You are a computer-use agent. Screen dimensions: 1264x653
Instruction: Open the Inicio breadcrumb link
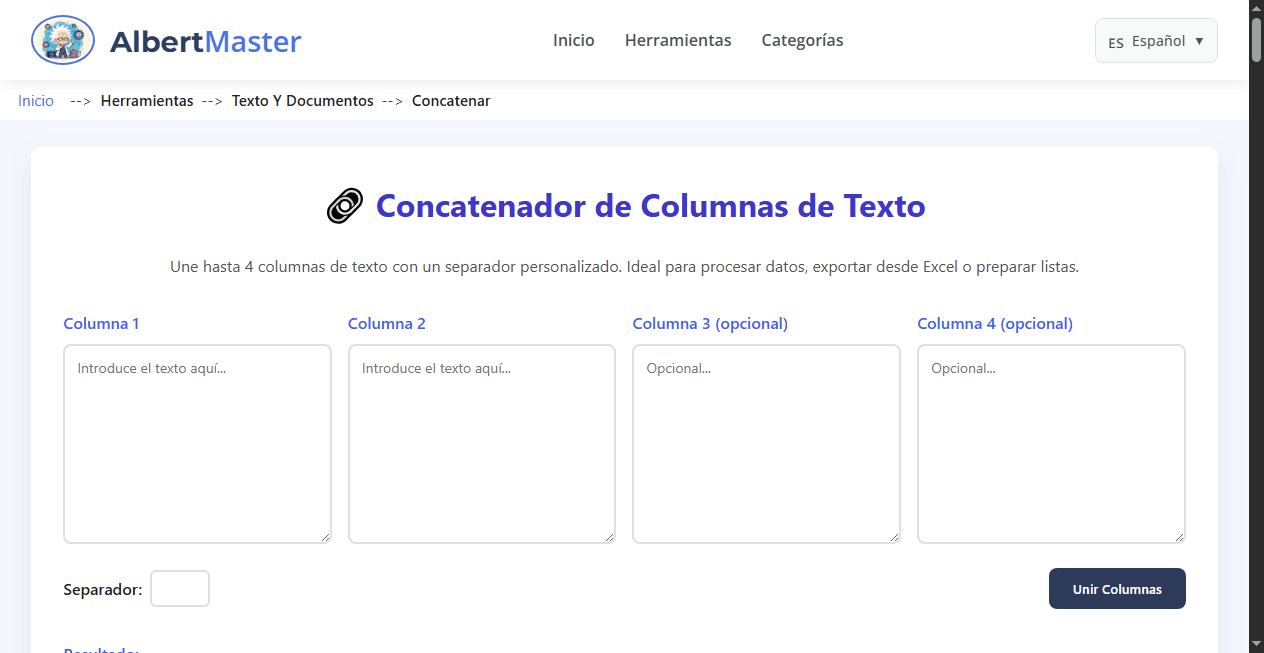(35, 100)
